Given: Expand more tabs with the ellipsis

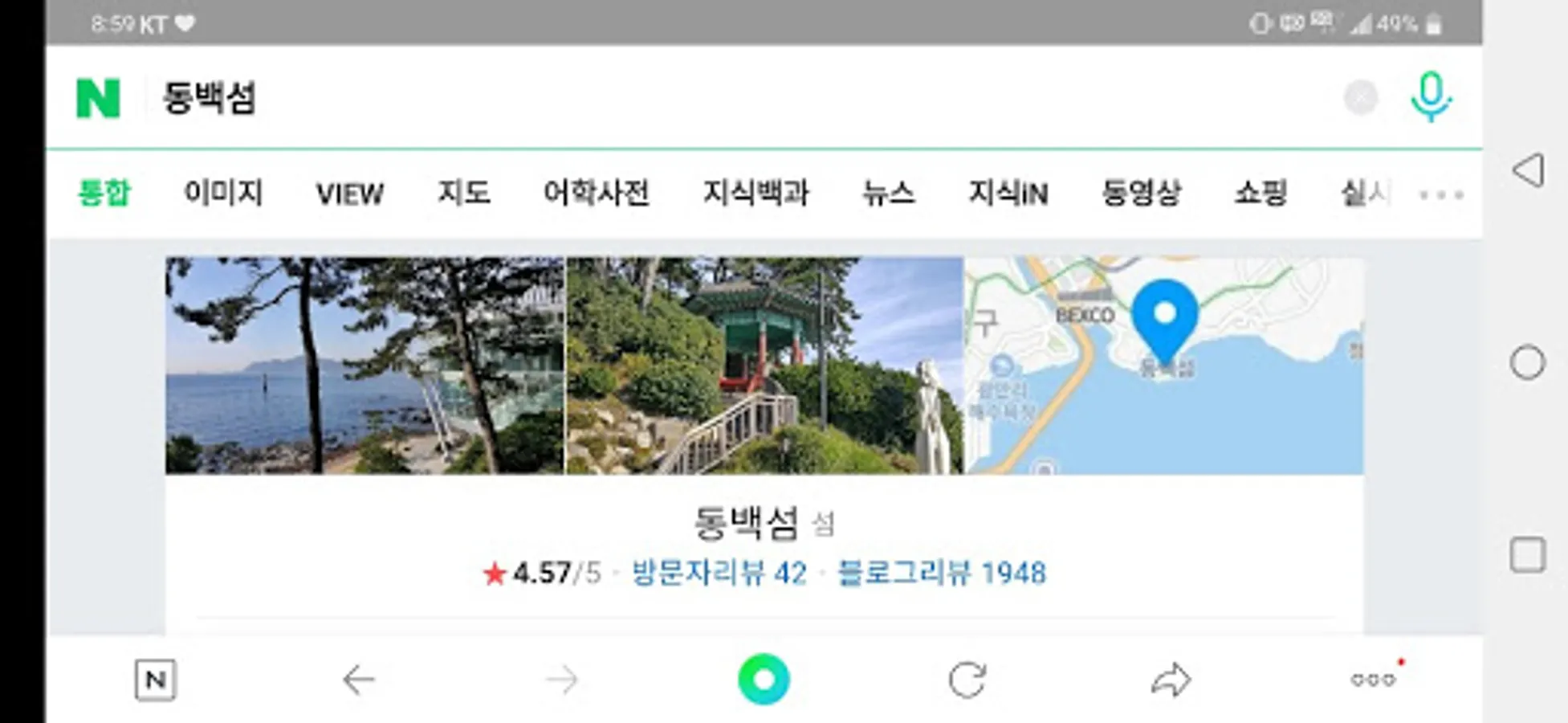Looking at the screenshot, I should [1441, 194].
